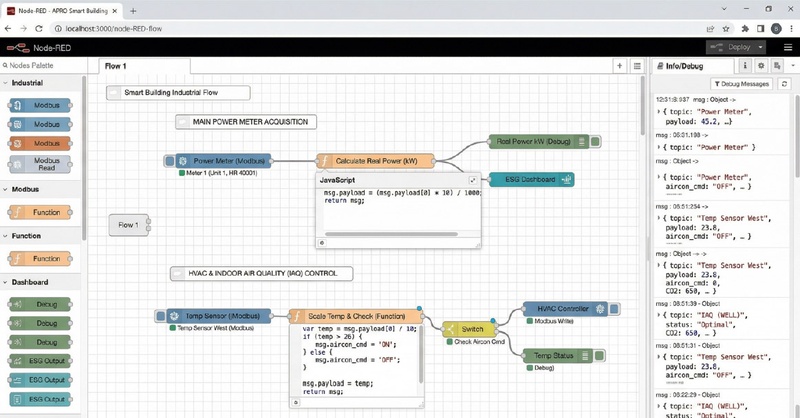Select HVAC & INDOOR AIR QUALITY comment node
This screenshot has width=800, height=418.
[261, 274]
